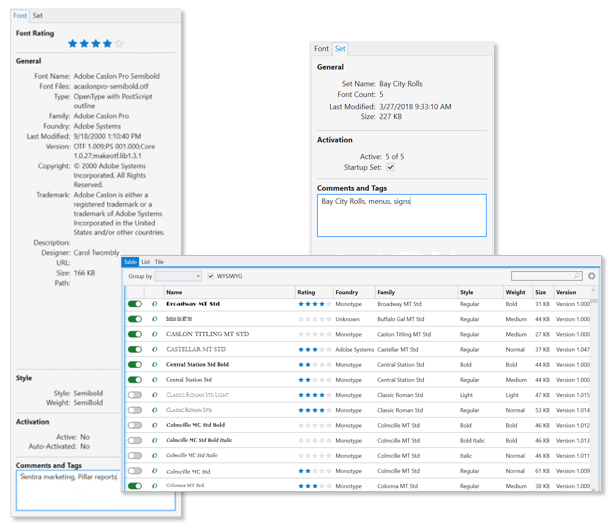Select the Colmcille MT Std Italic row name

[192, 455]
